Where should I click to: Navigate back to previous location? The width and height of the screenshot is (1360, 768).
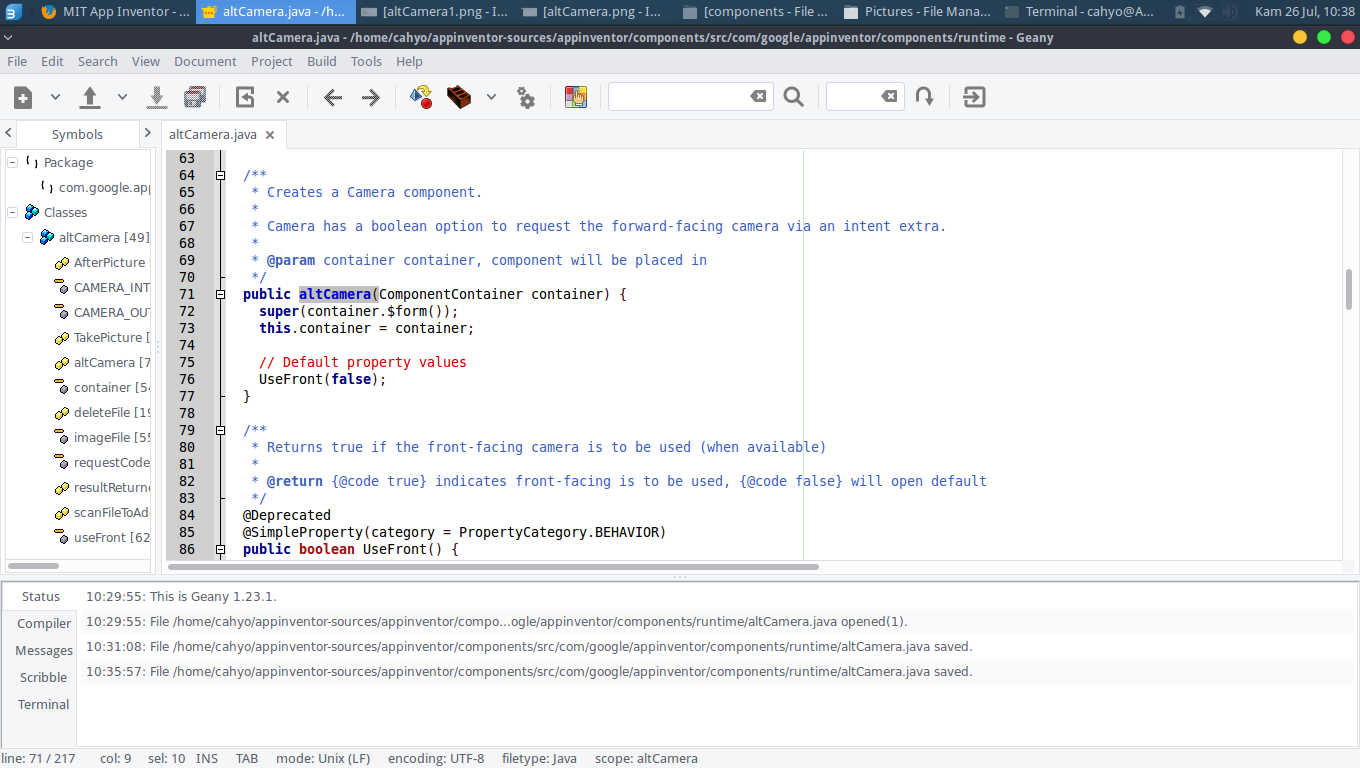pos(333,97)
